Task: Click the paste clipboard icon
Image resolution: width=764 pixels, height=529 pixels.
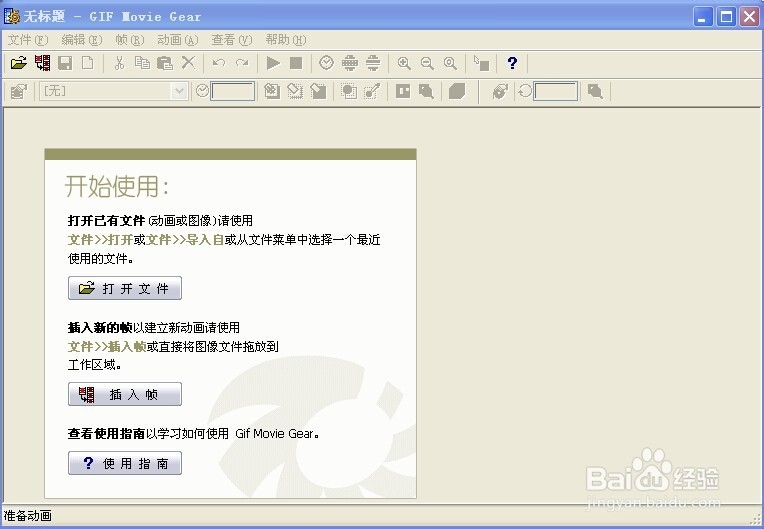Action: (165, 63)
